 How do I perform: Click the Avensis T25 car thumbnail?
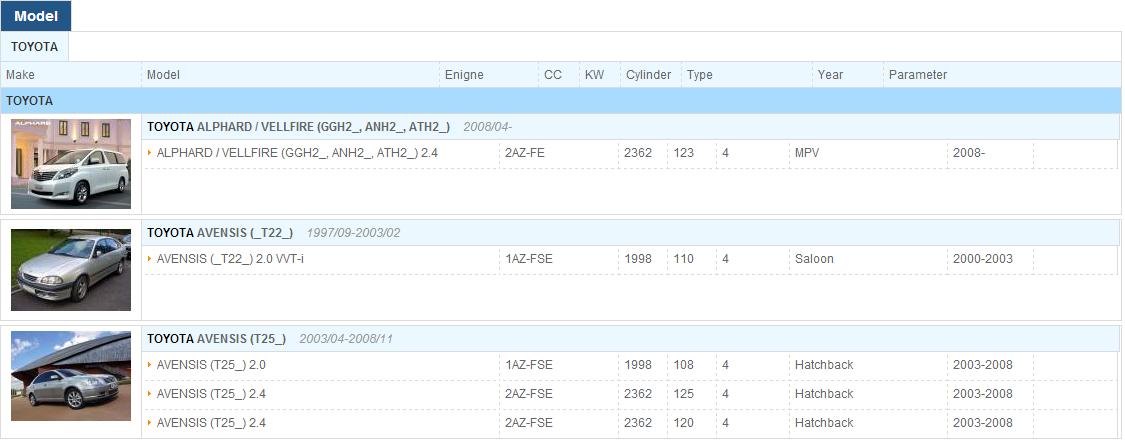click(71, 376)
